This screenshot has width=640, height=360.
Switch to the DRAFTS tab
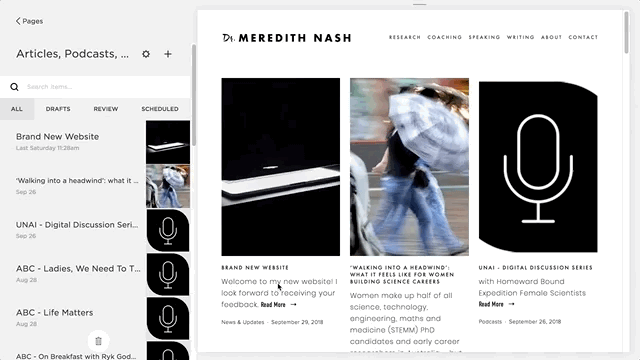pyautogui.click(x=58, y=109)
